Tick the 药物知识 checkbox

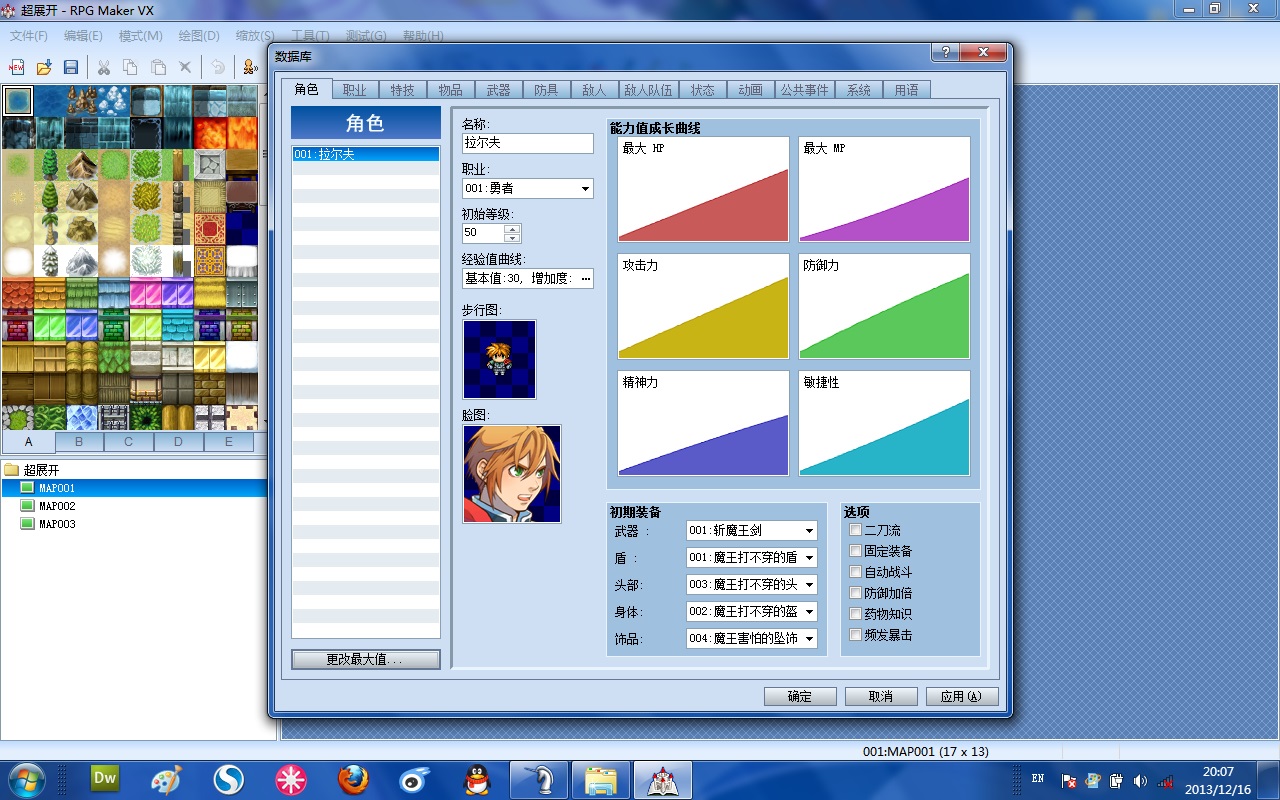(855, 614)
